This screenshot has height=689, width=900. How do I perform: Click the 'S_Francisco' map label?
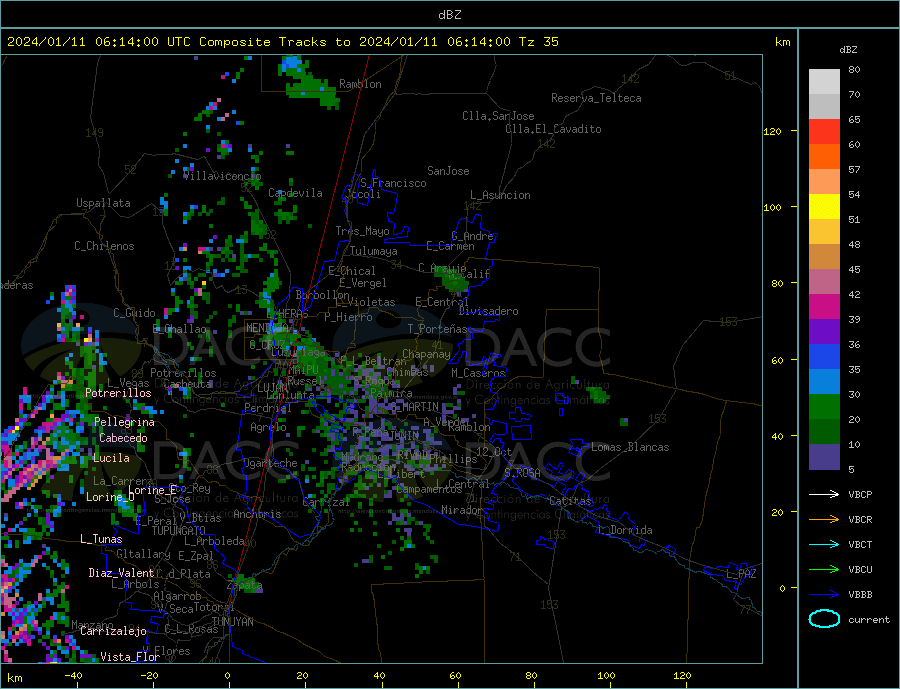[393, 183]
